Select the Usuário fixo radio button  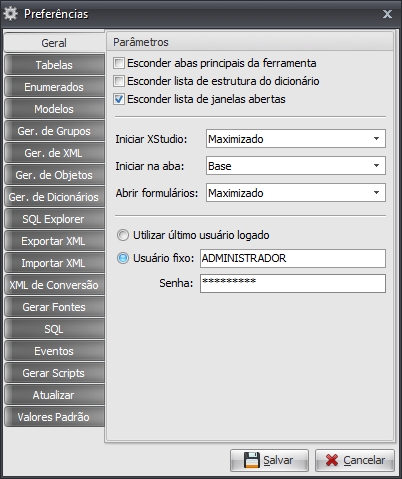click(x=123, y=258)
